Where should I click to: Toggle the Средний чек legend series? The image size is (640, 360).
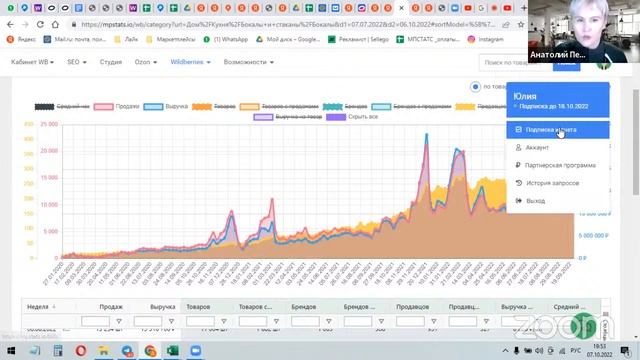tap(62, 107)
